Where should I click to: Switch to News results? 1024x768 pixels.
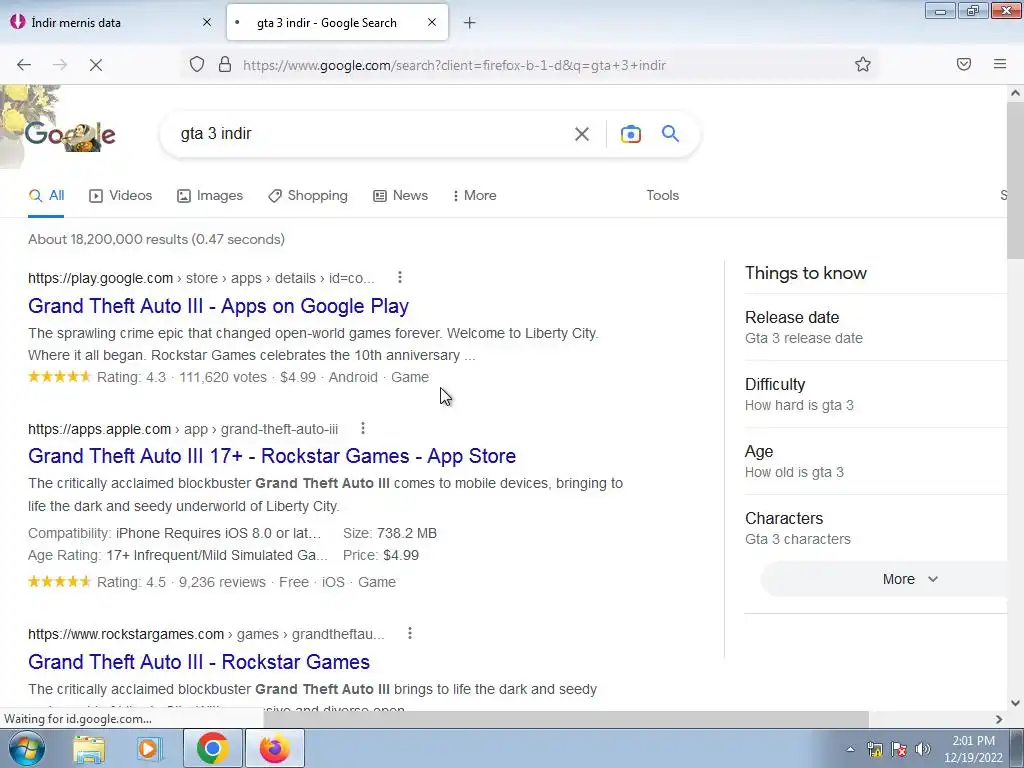400,196
